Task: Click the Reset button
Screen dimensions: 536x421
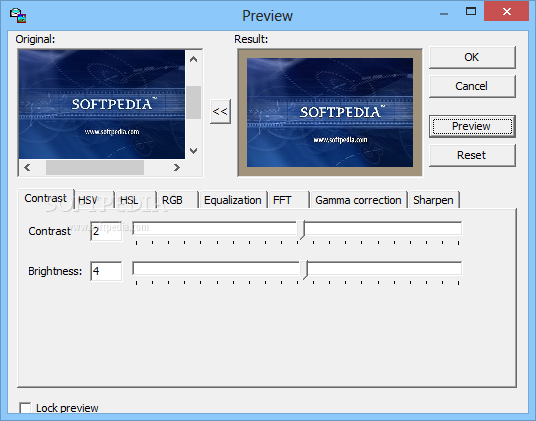Action: 472,155
